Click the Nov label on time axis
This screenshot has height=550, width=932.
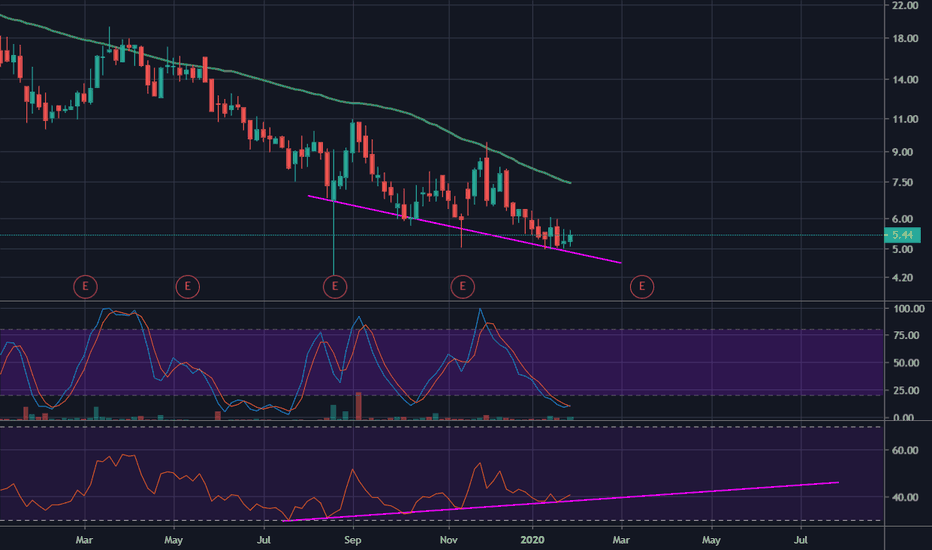coord(449,540)
